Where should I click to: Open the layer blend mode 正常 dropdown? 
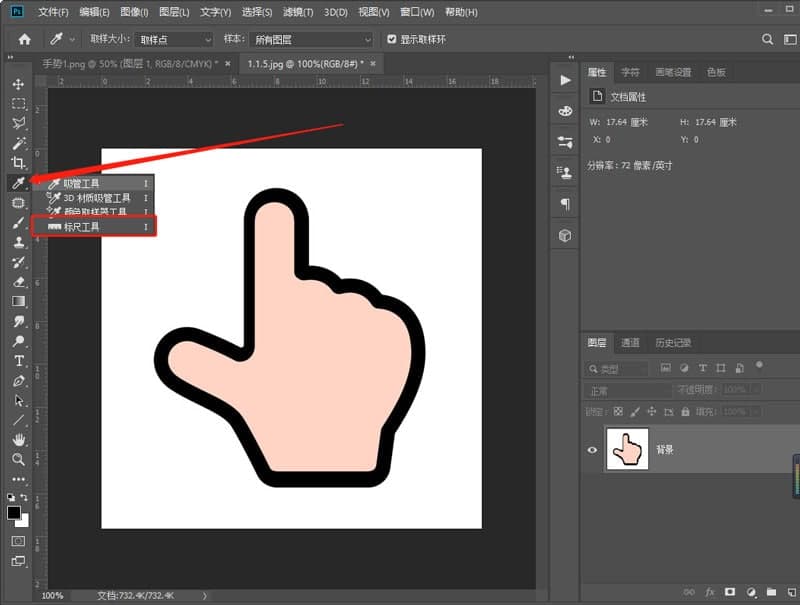tap(628, 390)
